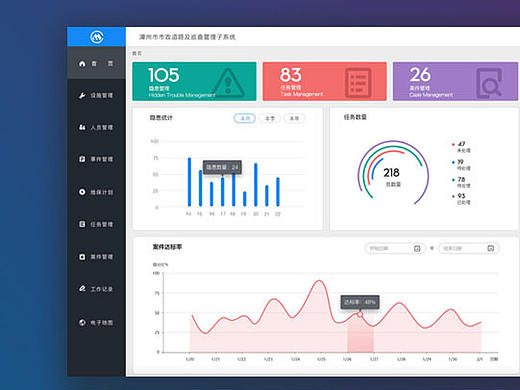Image resolution: width=520 pixels, height=390 pixels.
Task: Open facility management via wrench icon
Action: [x=82, y=96]
